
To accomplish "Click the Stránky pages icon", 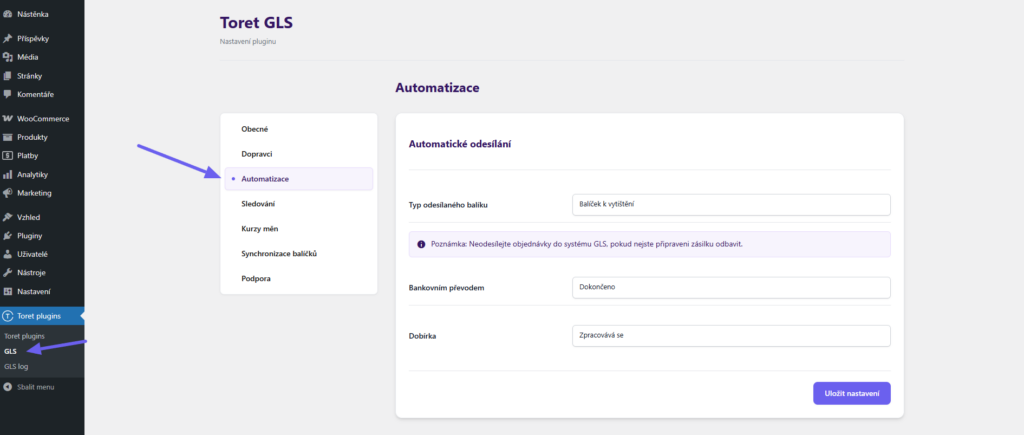I will coord(8,76).
